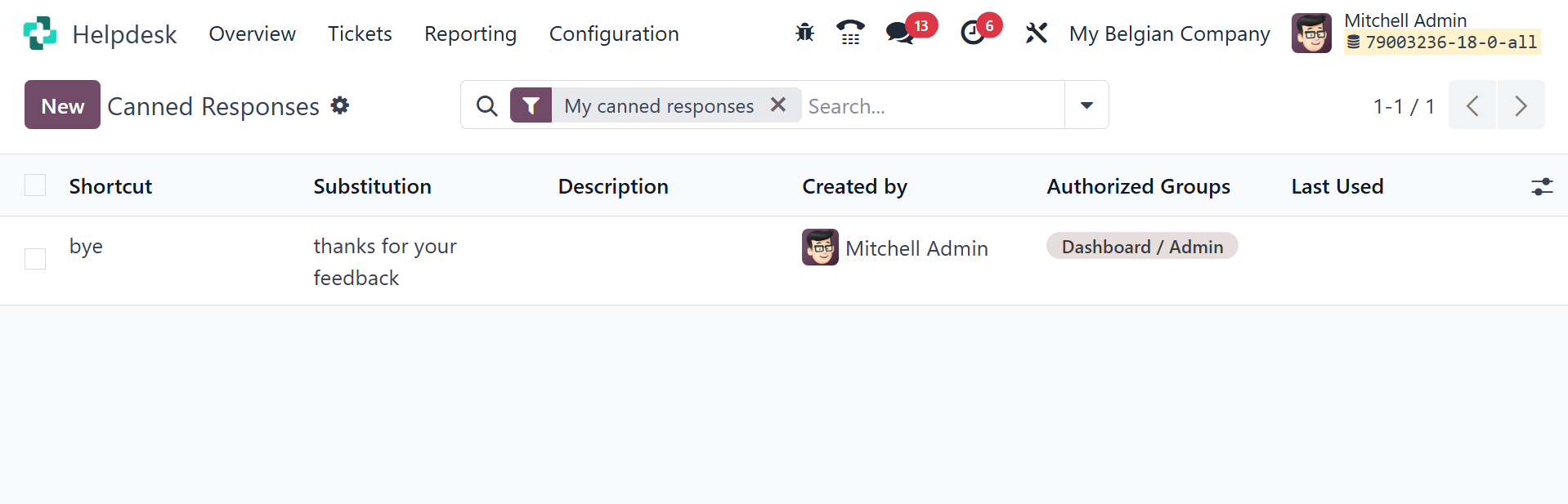
Task: Remove the My canned responses filter
Action: [x=778, y=105]
